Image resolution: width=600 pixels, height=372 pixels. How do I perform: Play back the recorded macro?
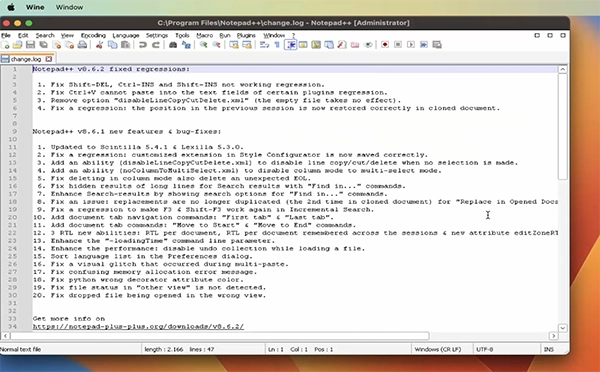(411, 45)
